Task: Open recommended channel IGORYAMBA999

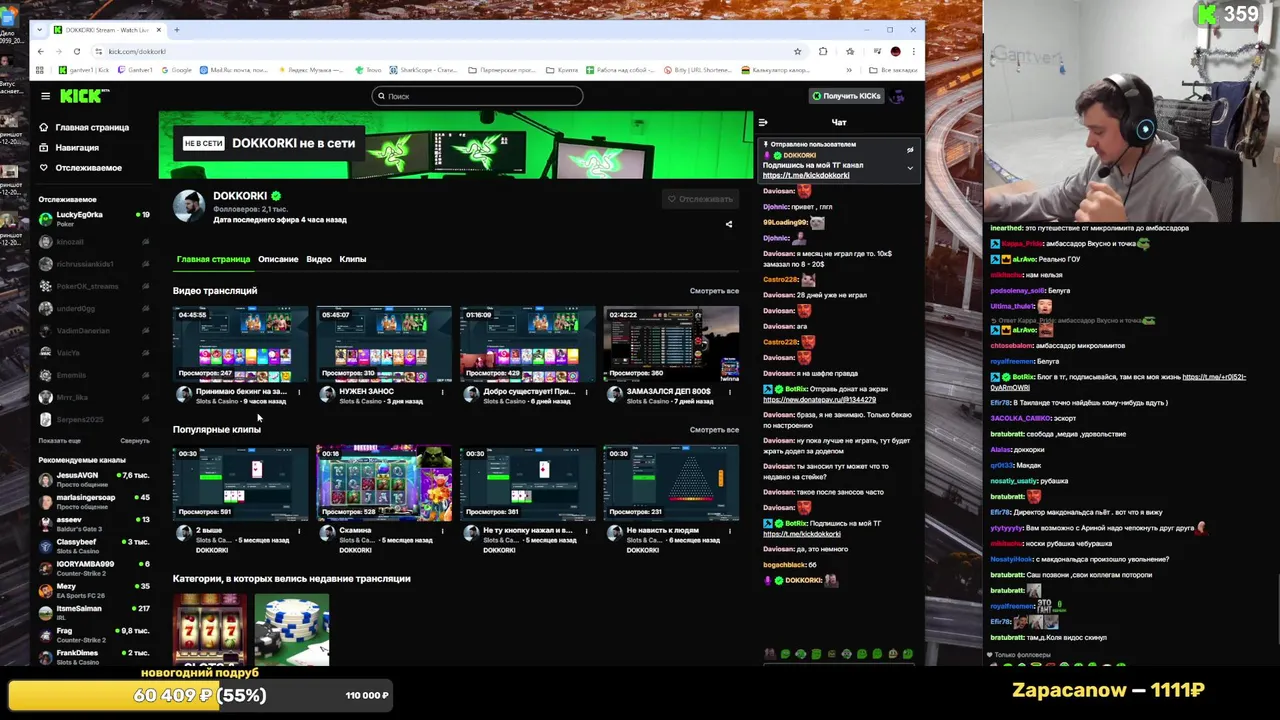Action: pos(93,568)
